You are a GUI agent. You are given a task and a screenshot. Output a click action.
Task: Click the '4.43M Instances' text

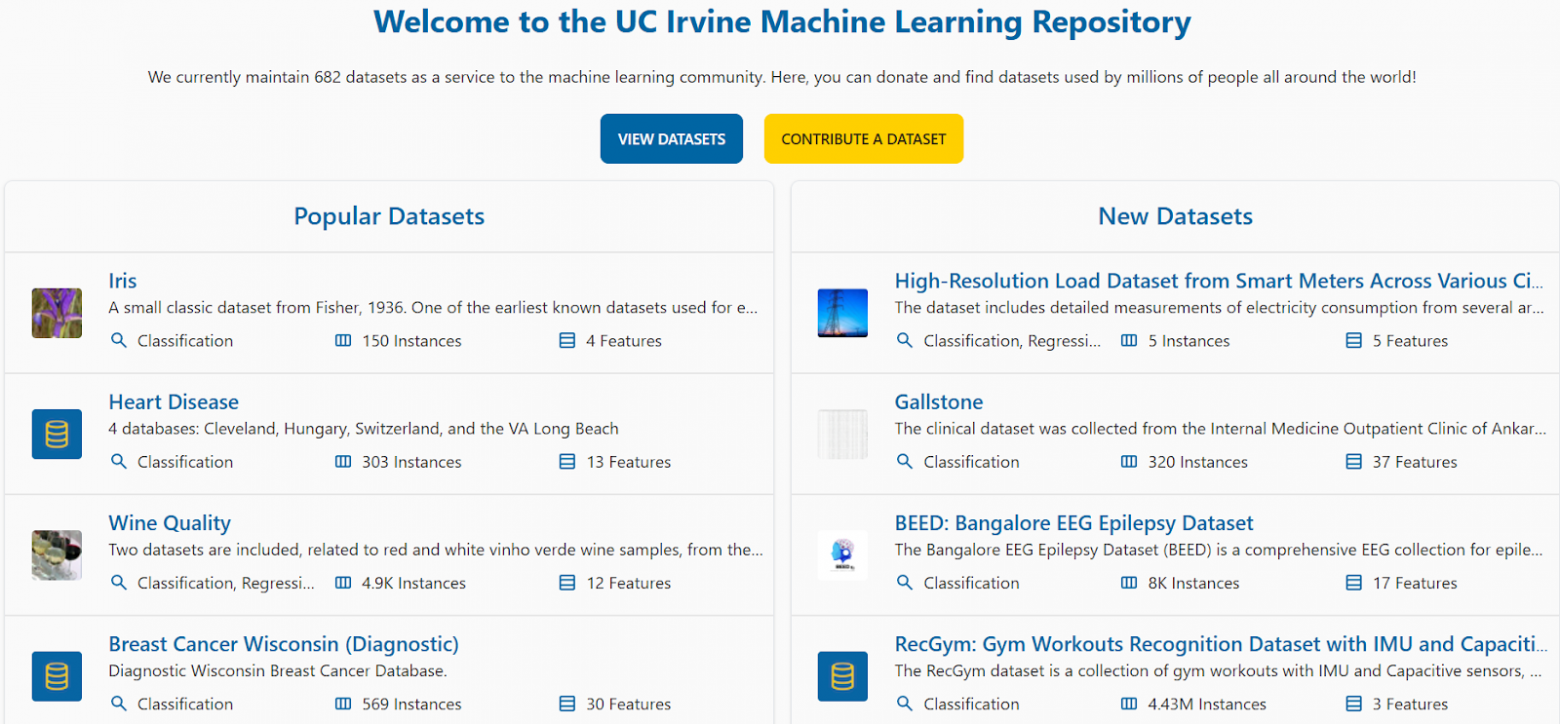click(x=1207, y=704)
